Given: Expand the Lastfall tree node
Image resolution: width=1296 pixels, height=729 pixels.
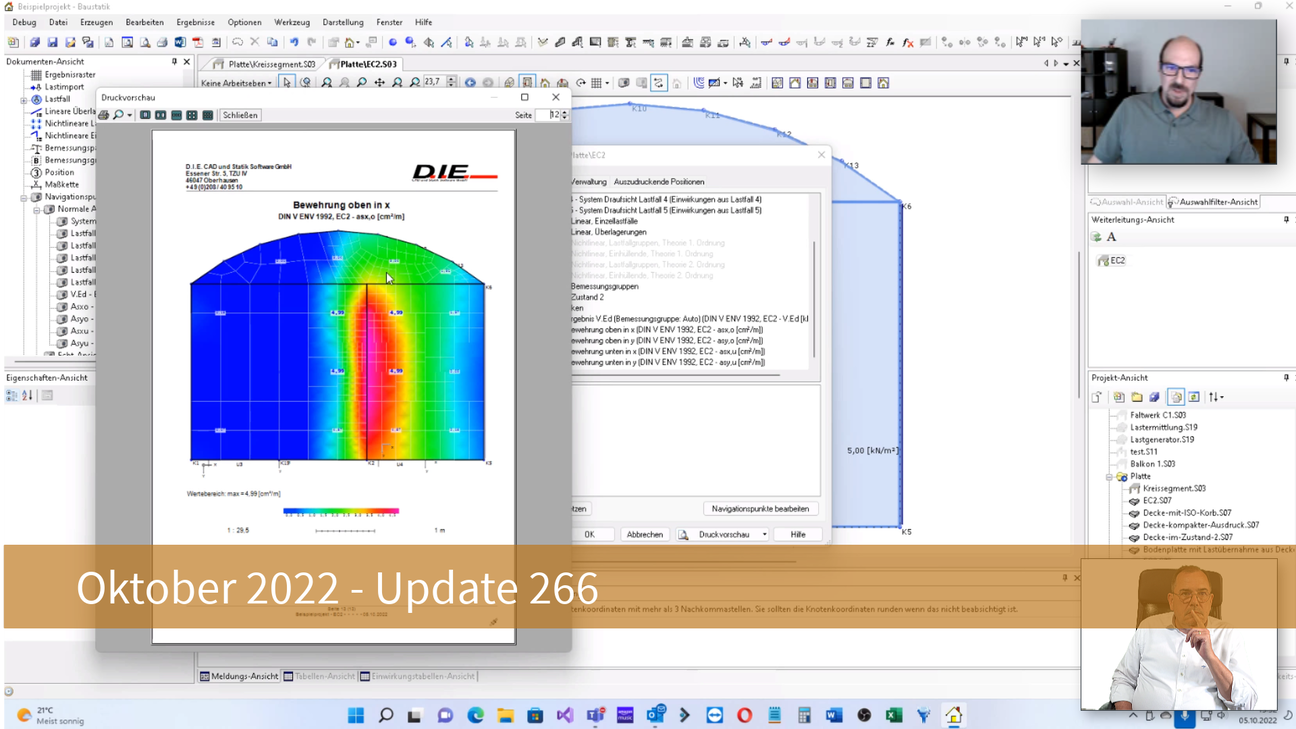Looking at the screenshot, I should pyautogui.click(x=24, y=100).
